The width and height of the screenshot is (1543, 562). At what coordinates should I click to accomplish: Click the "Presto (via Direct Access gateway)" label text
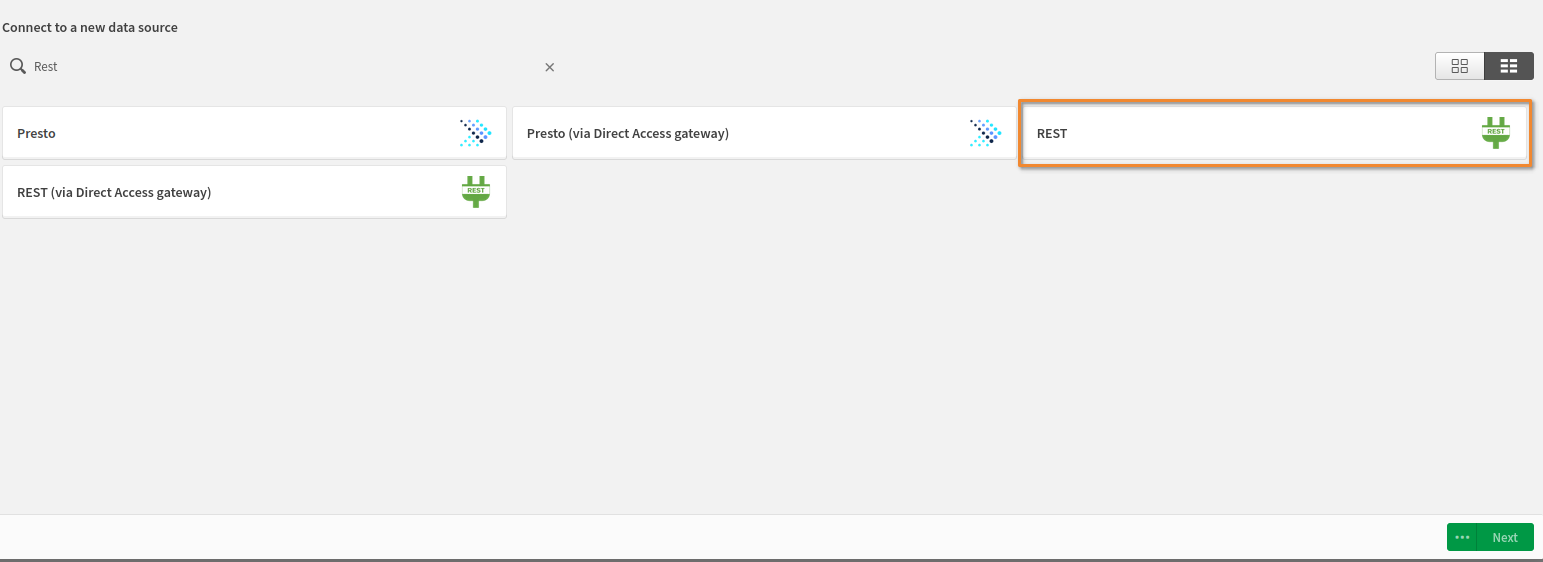(x=627, y=133)
